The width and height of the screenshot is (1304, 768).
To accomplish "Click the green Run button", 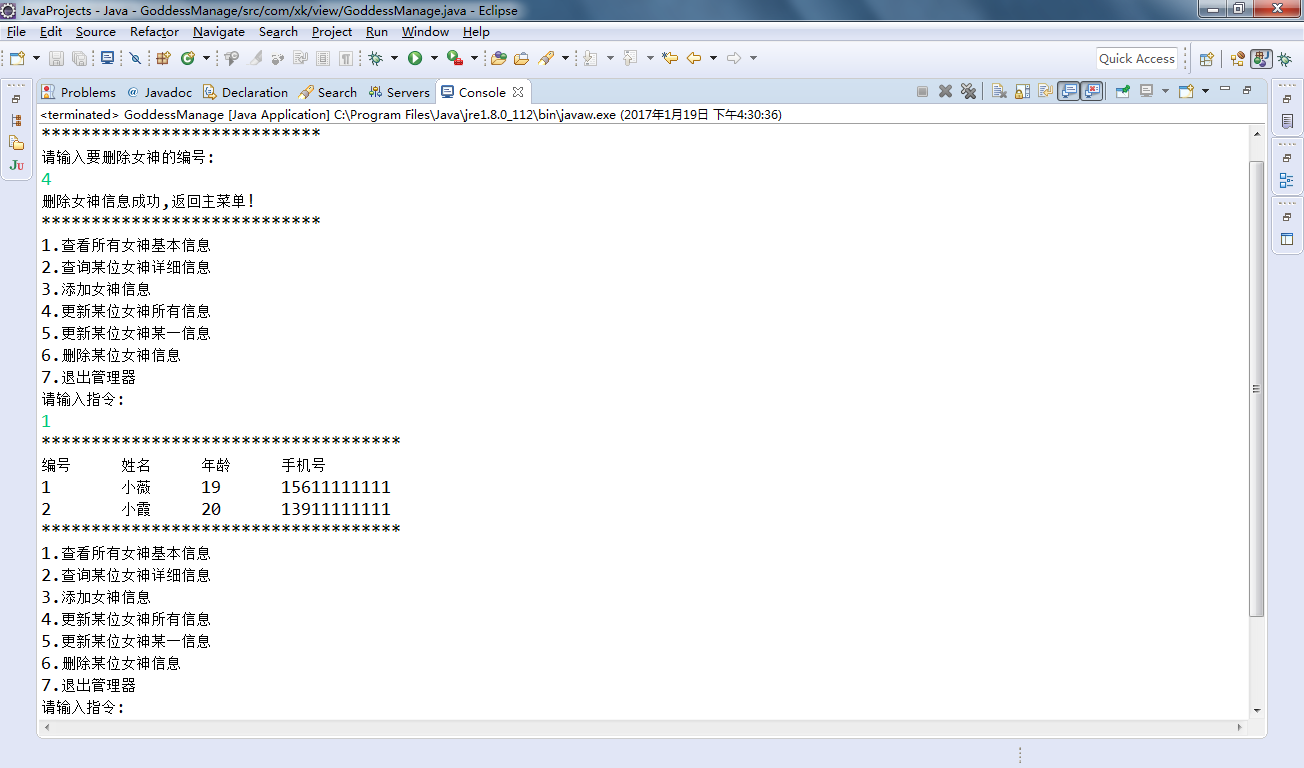I will pyautogui.click(x=414, y=58).
